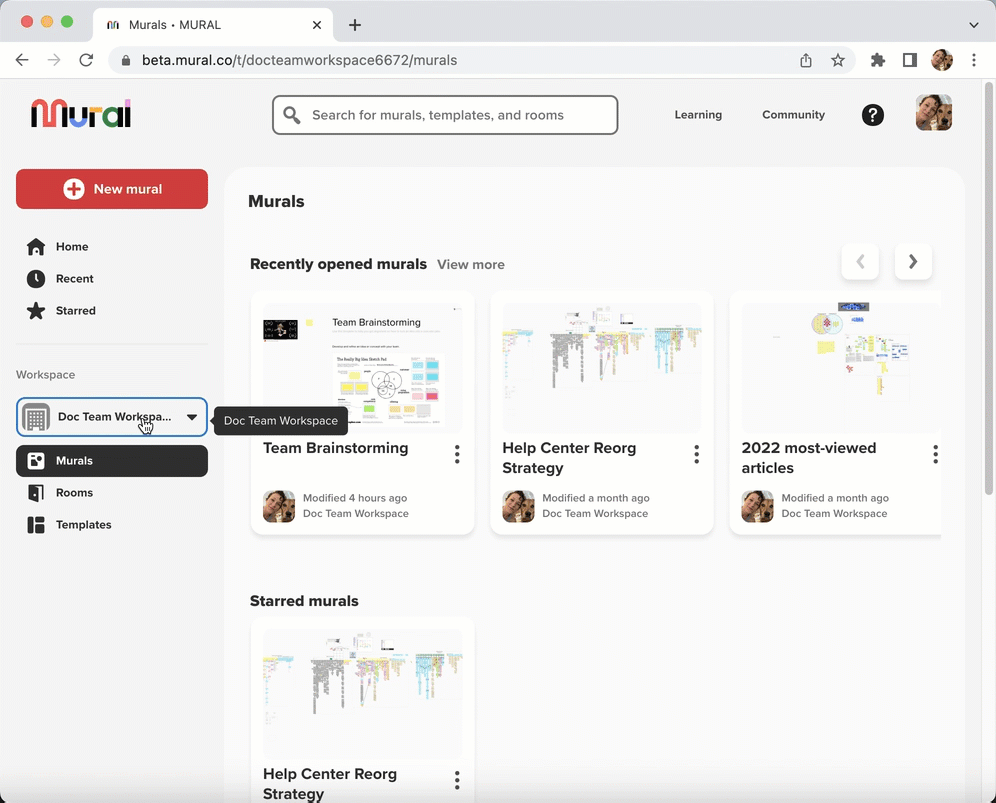The image size is (996, 803).
Task: Open the help question mark icon
Action: [x=873, y=115]
